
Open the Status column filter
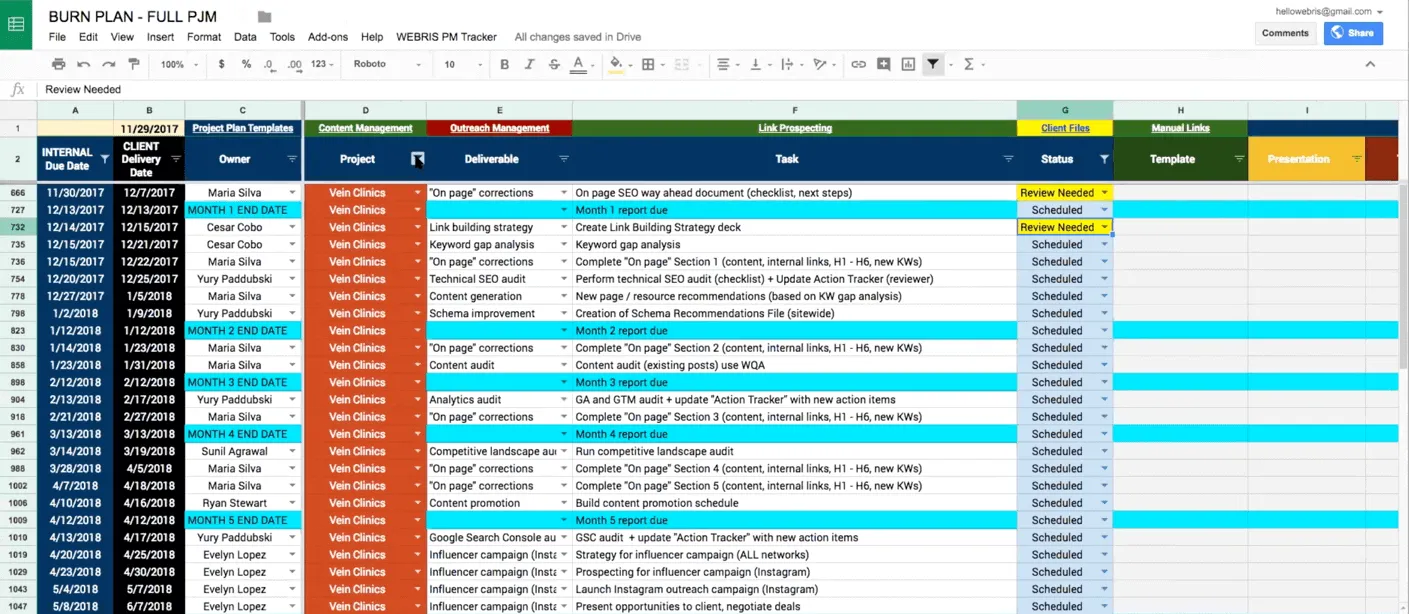click(x=1104, y=159)
